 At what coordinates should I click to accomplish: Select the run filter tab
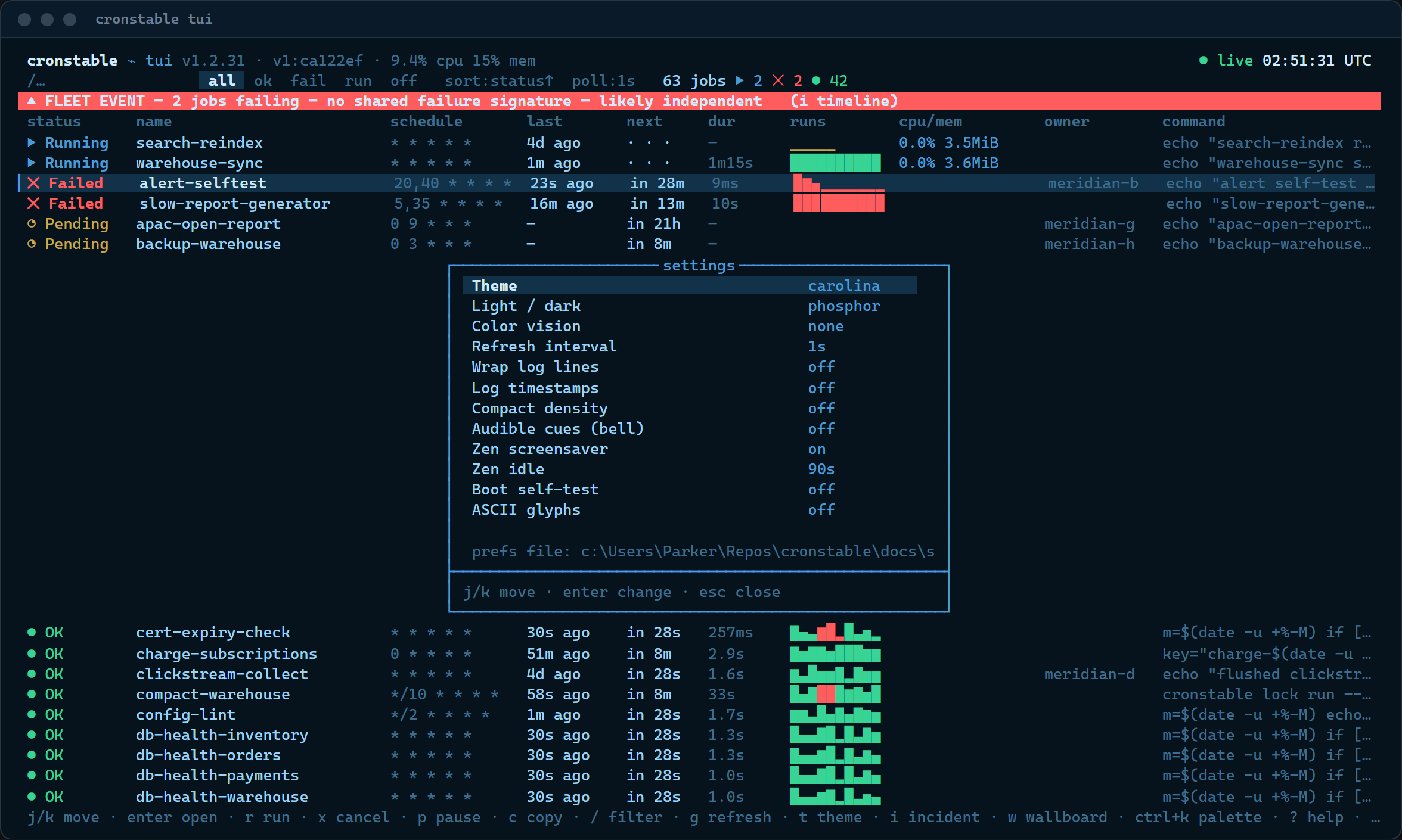(x=358, y=80)
